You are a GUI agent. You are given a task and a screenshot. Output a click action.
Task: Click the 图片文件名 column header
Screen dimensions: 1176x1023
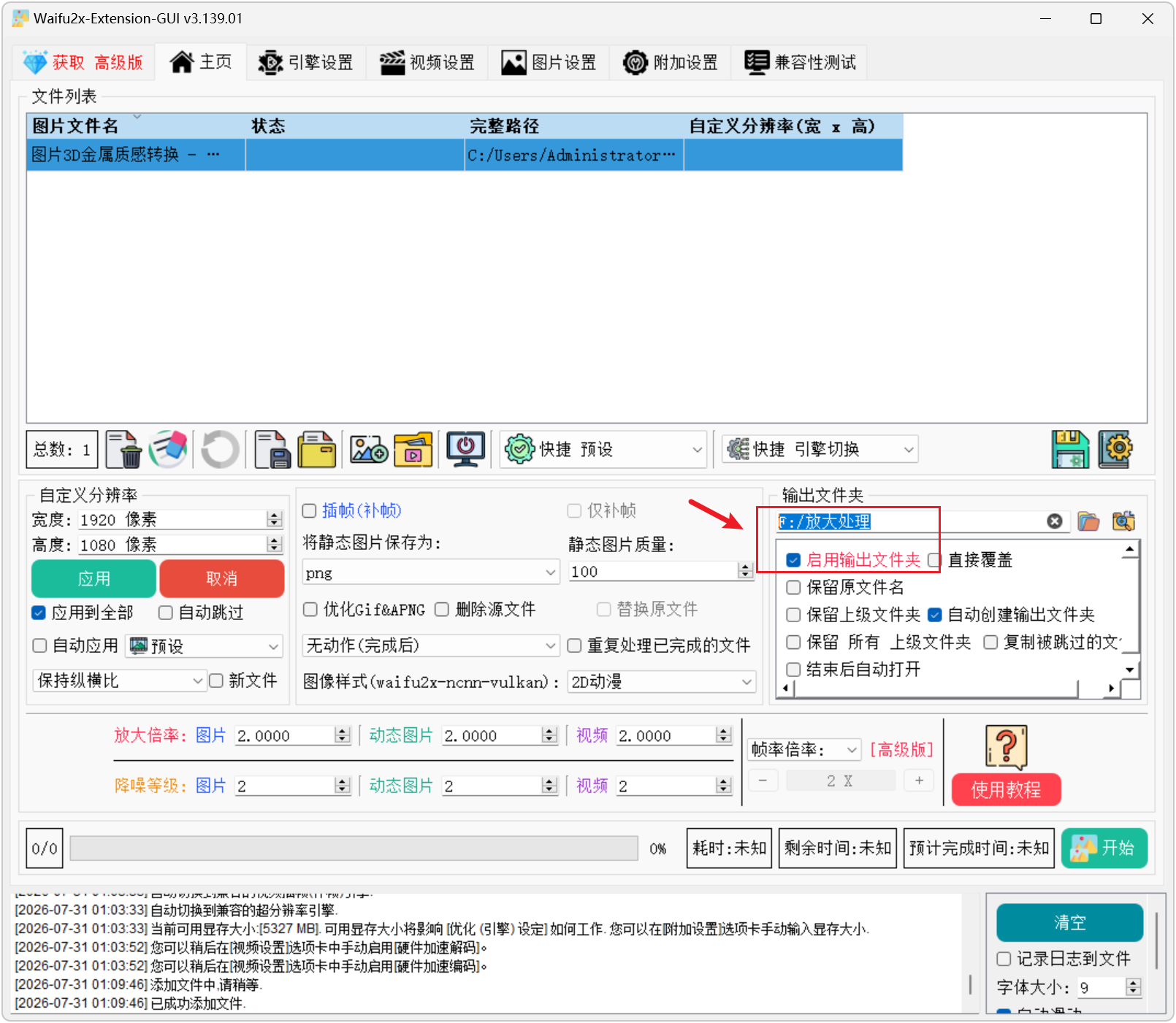(136, 126)
